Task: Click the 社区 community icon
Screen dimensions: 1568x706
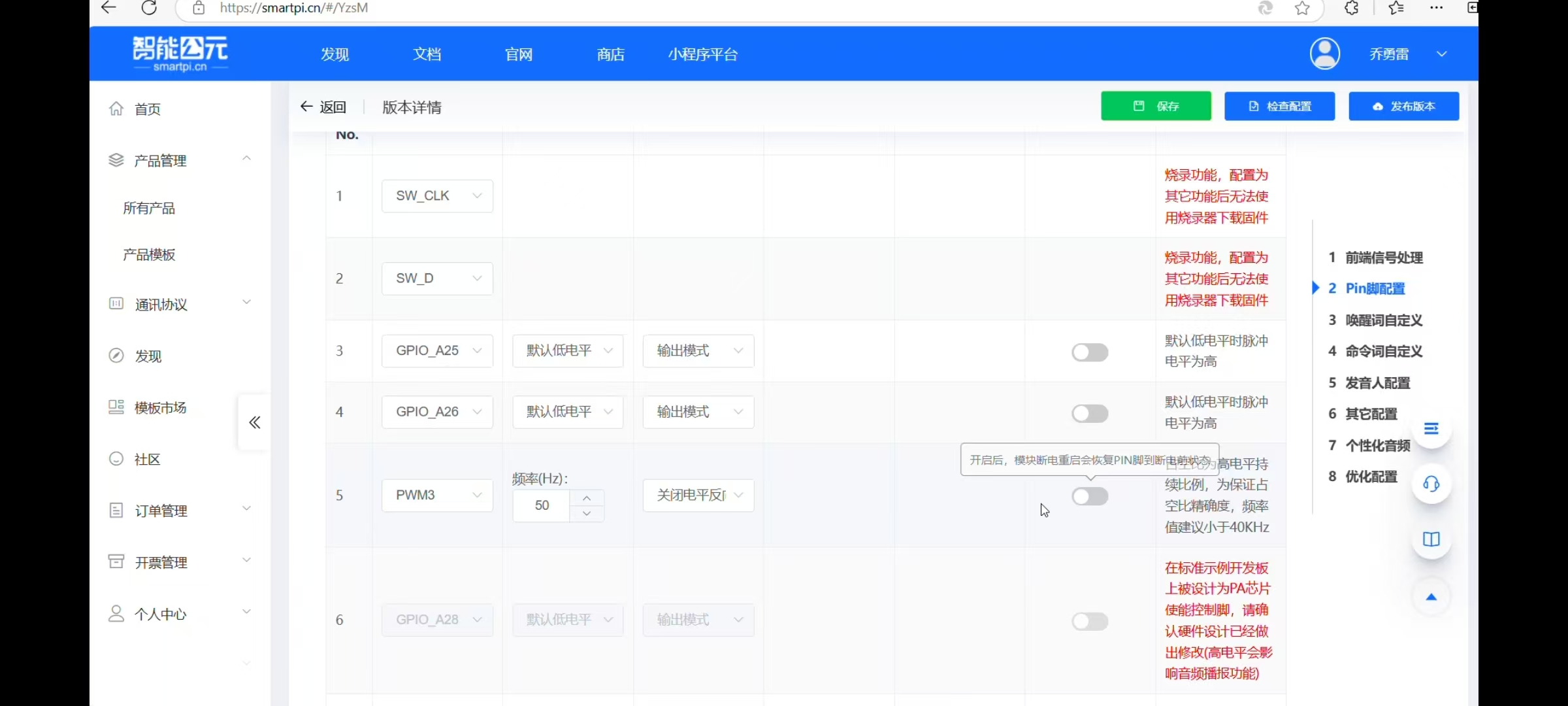Action: (x=116, y=460)
